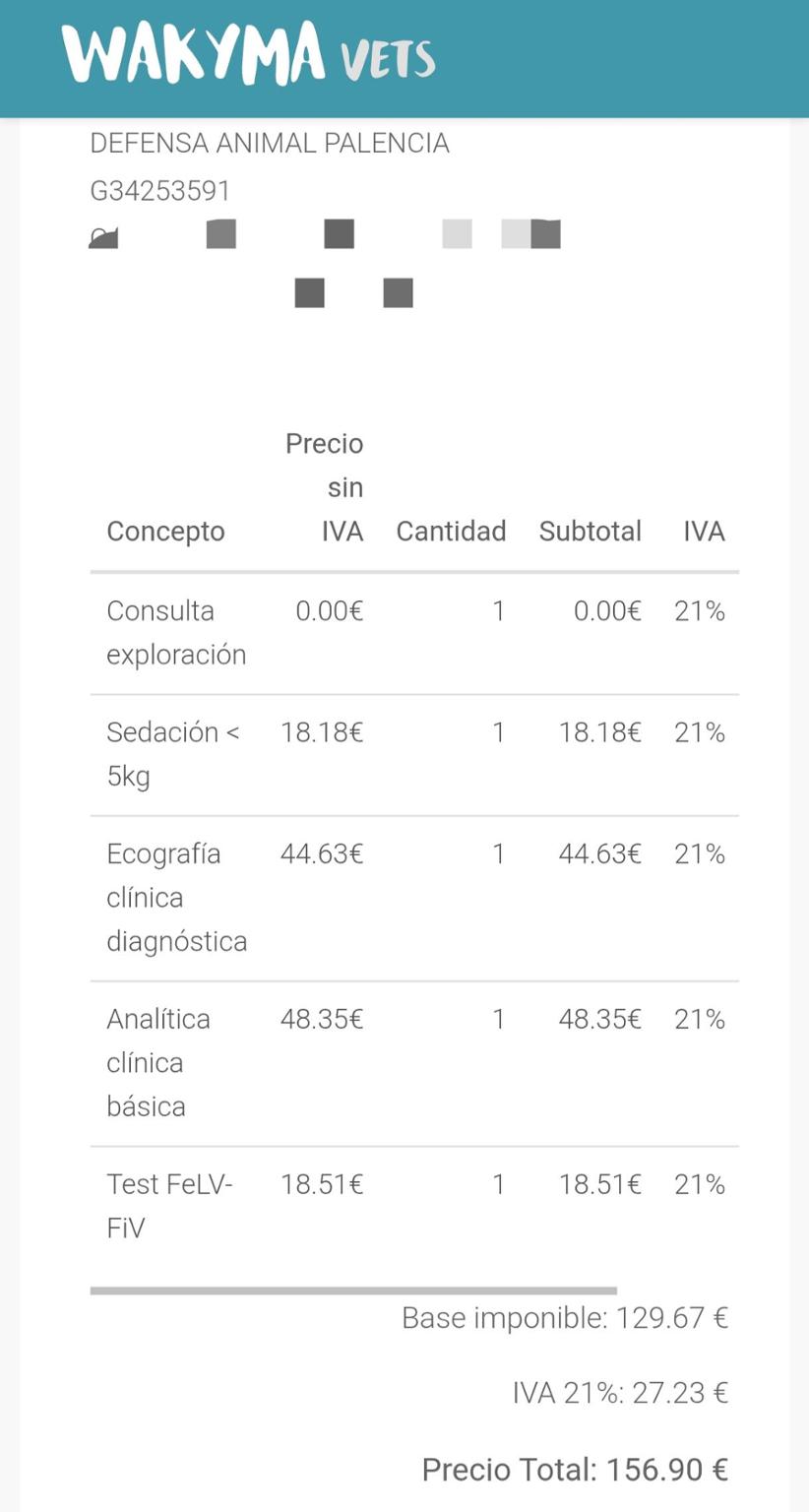
Task: Click the 48.35€ price of Analítica
Action: tap(322, 1019)
